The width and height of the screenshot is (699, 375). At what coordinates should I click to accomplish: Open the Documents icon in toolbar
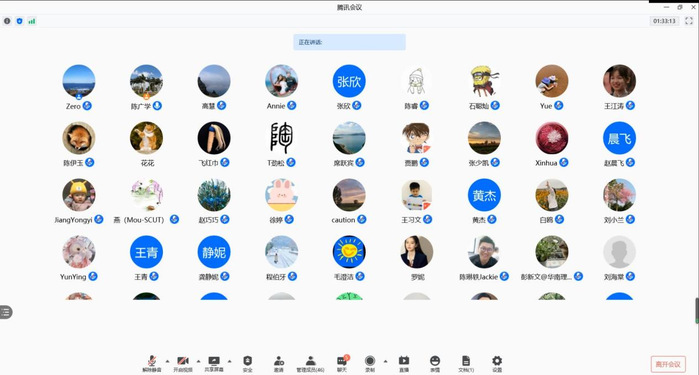(466, 363)
